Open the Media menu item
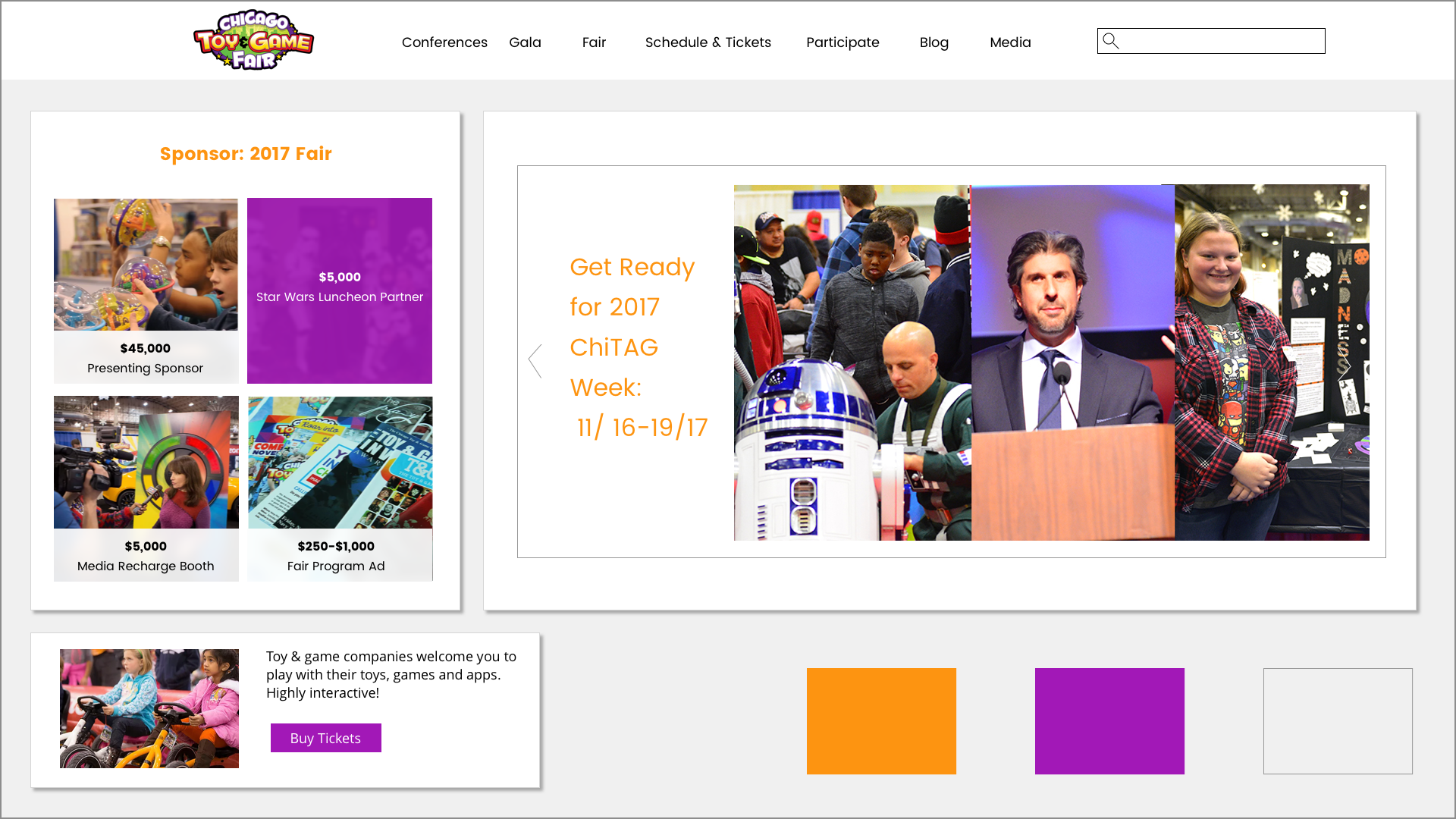Image resolution: width=1456 pixels, height=819 pixels. click(x=1010, y=42)
